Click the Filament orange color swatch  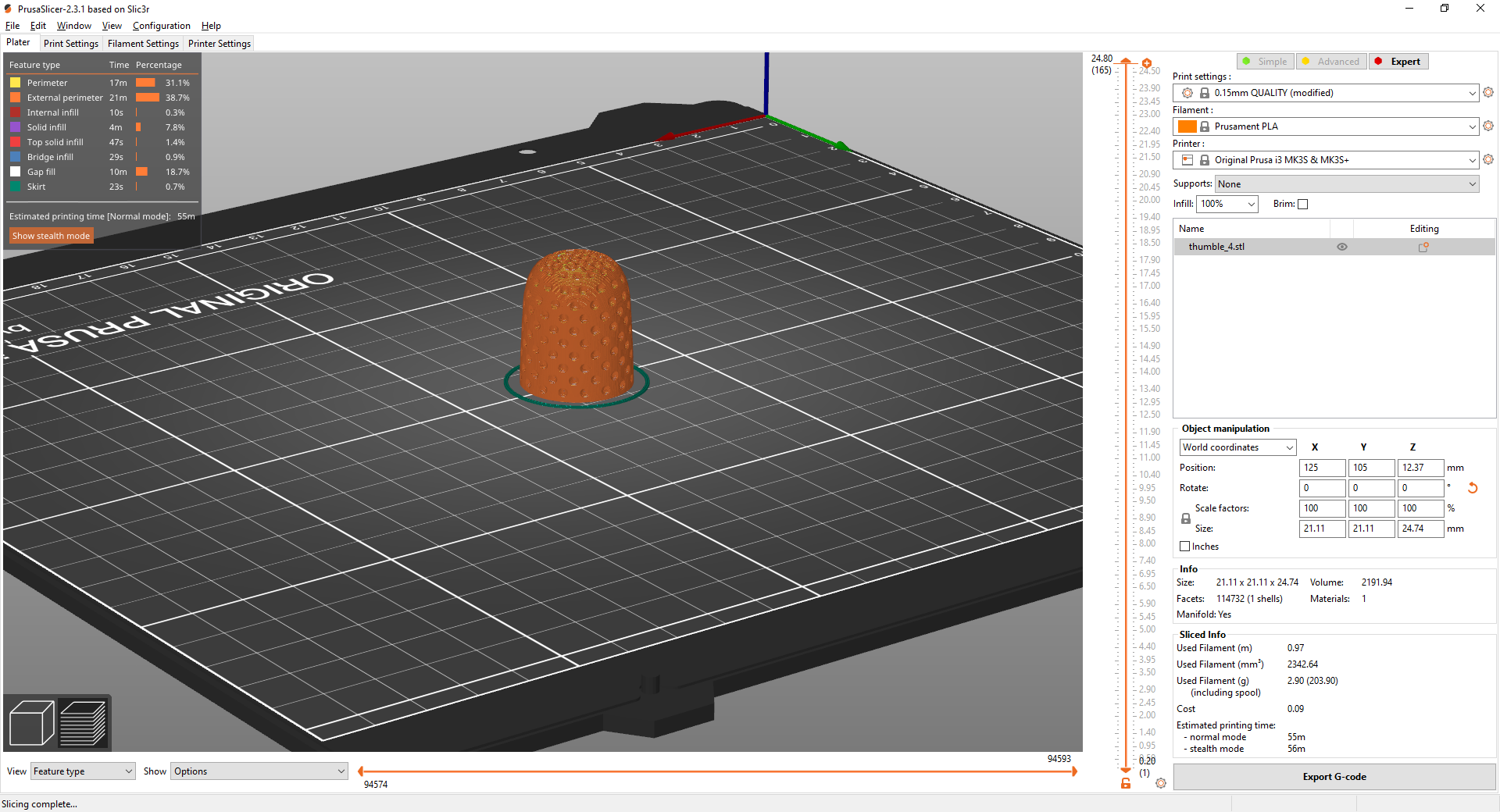coord(1187,126)
